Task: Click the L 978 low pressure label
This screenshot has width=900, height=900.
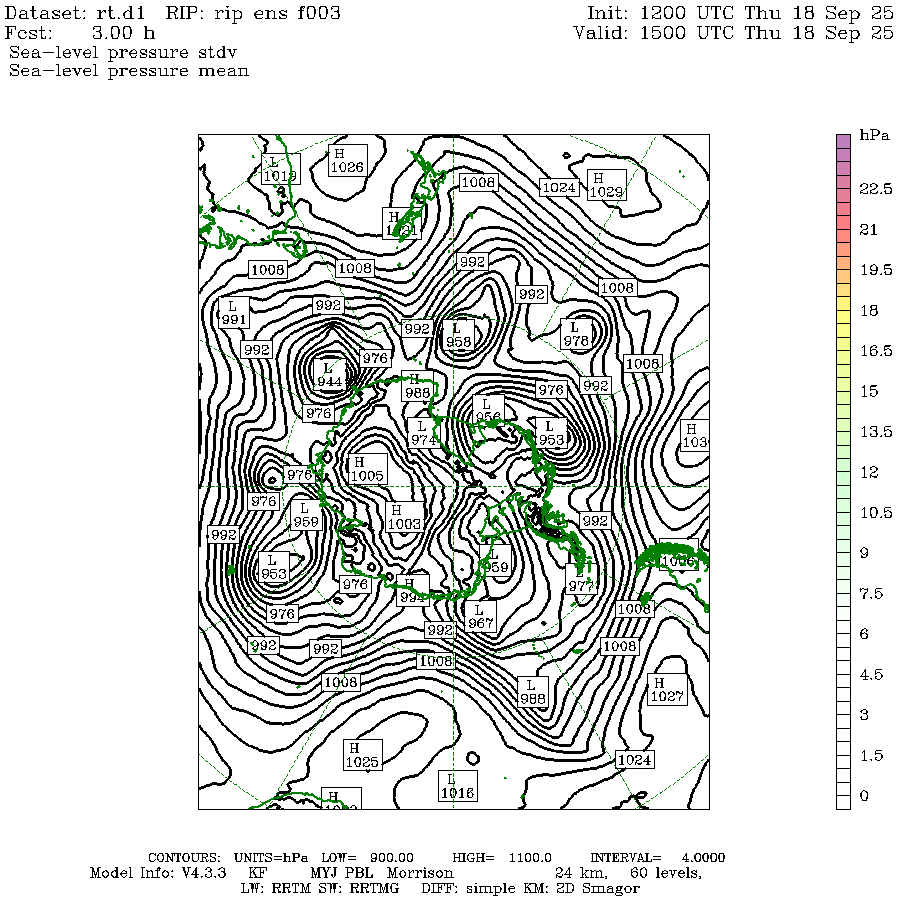Action: (x=576, y=334)
